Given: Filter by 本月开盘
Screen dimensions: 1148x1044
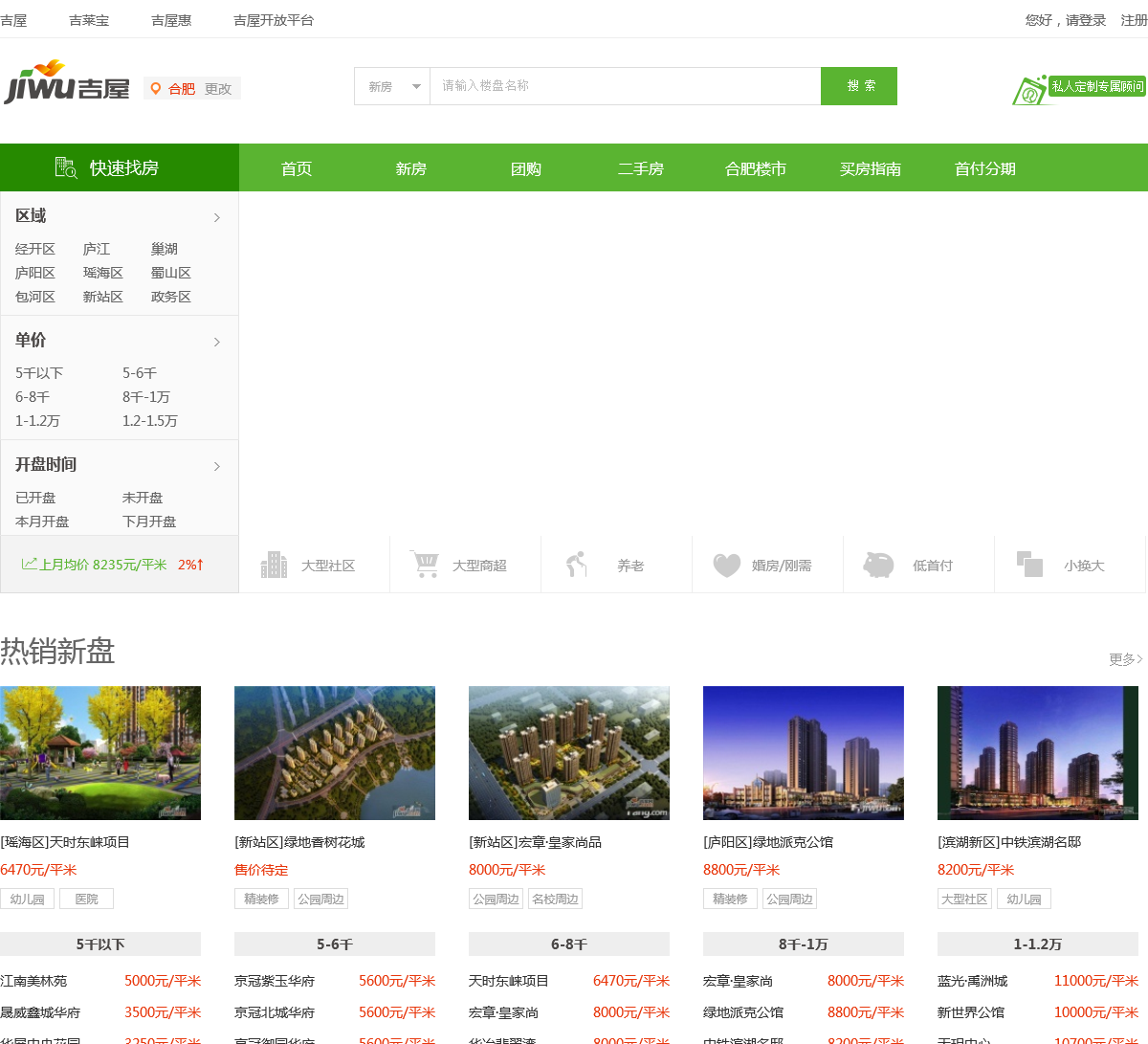Looking at the screenshot, I should tap(42, 522).
